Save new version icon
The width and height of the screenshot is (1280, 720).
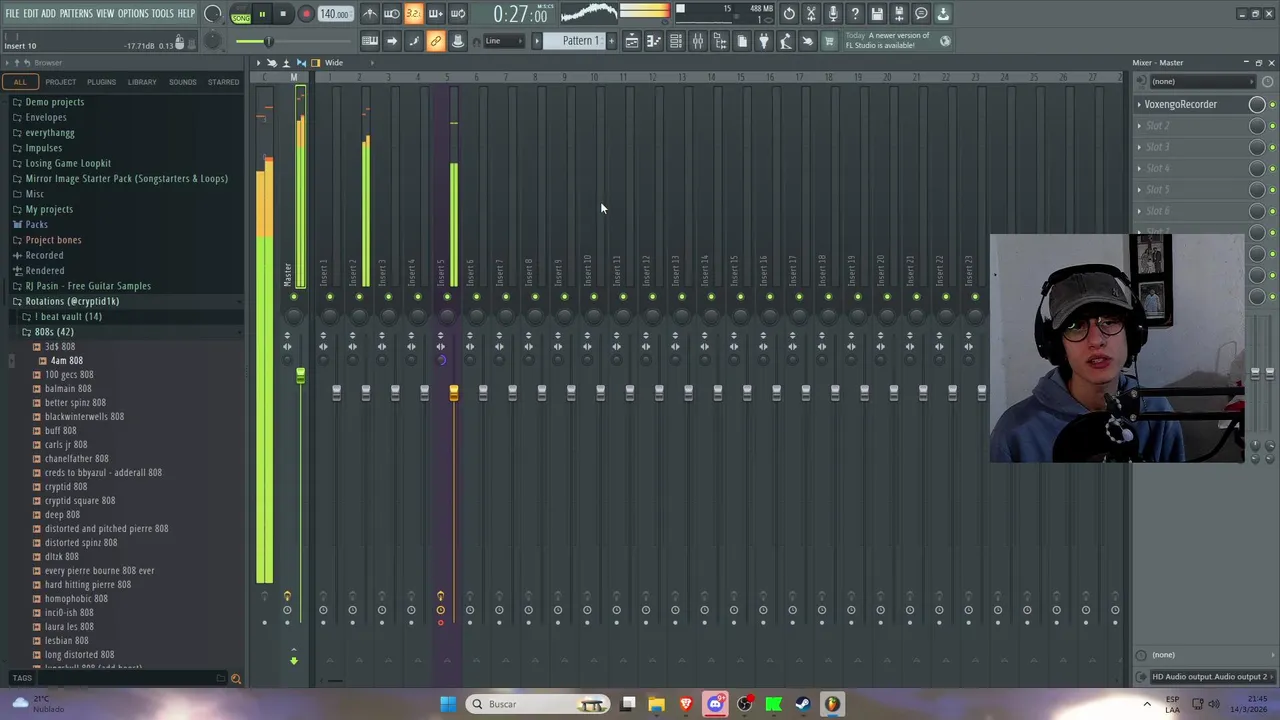(x=899, y=14)
